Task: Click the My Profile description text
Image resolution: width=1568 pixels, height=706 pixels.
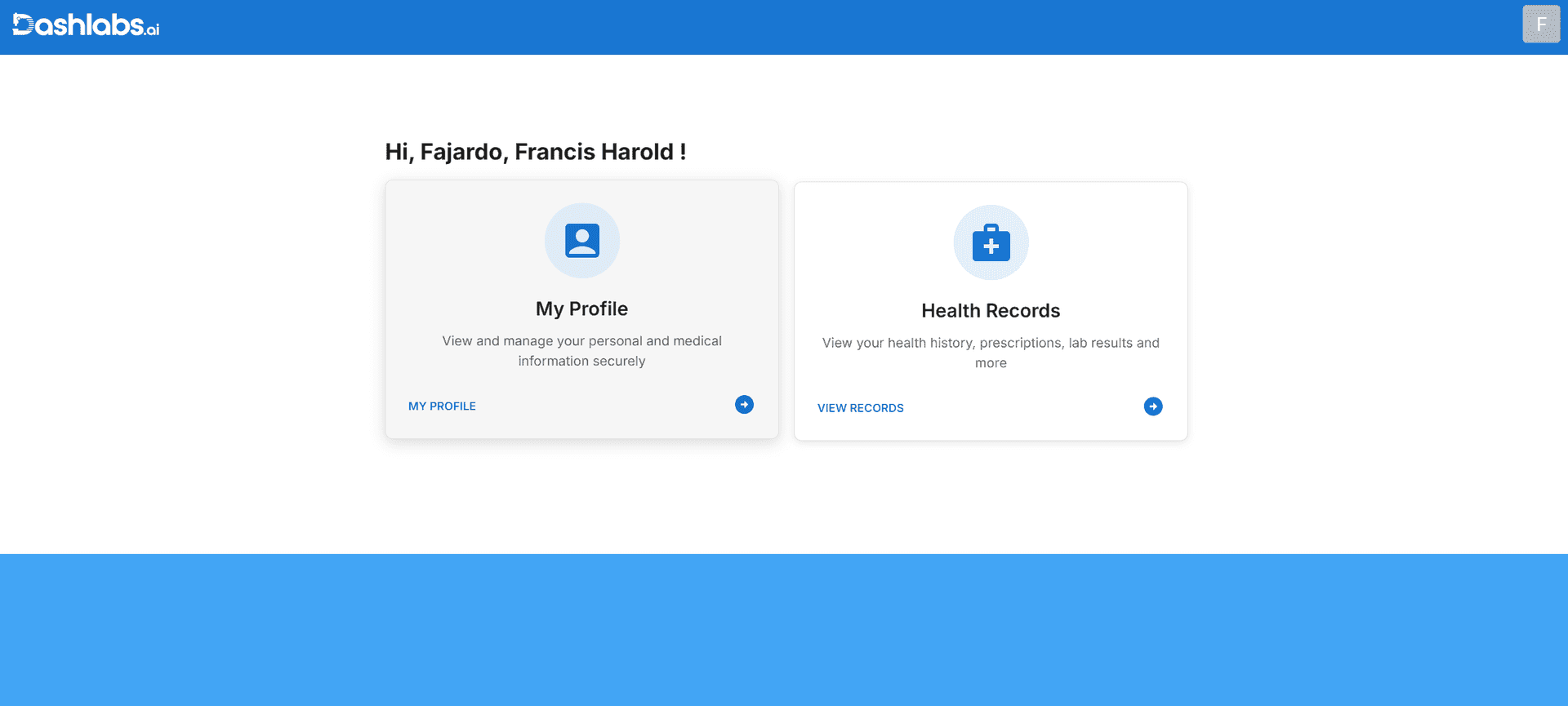Action: 581,341
